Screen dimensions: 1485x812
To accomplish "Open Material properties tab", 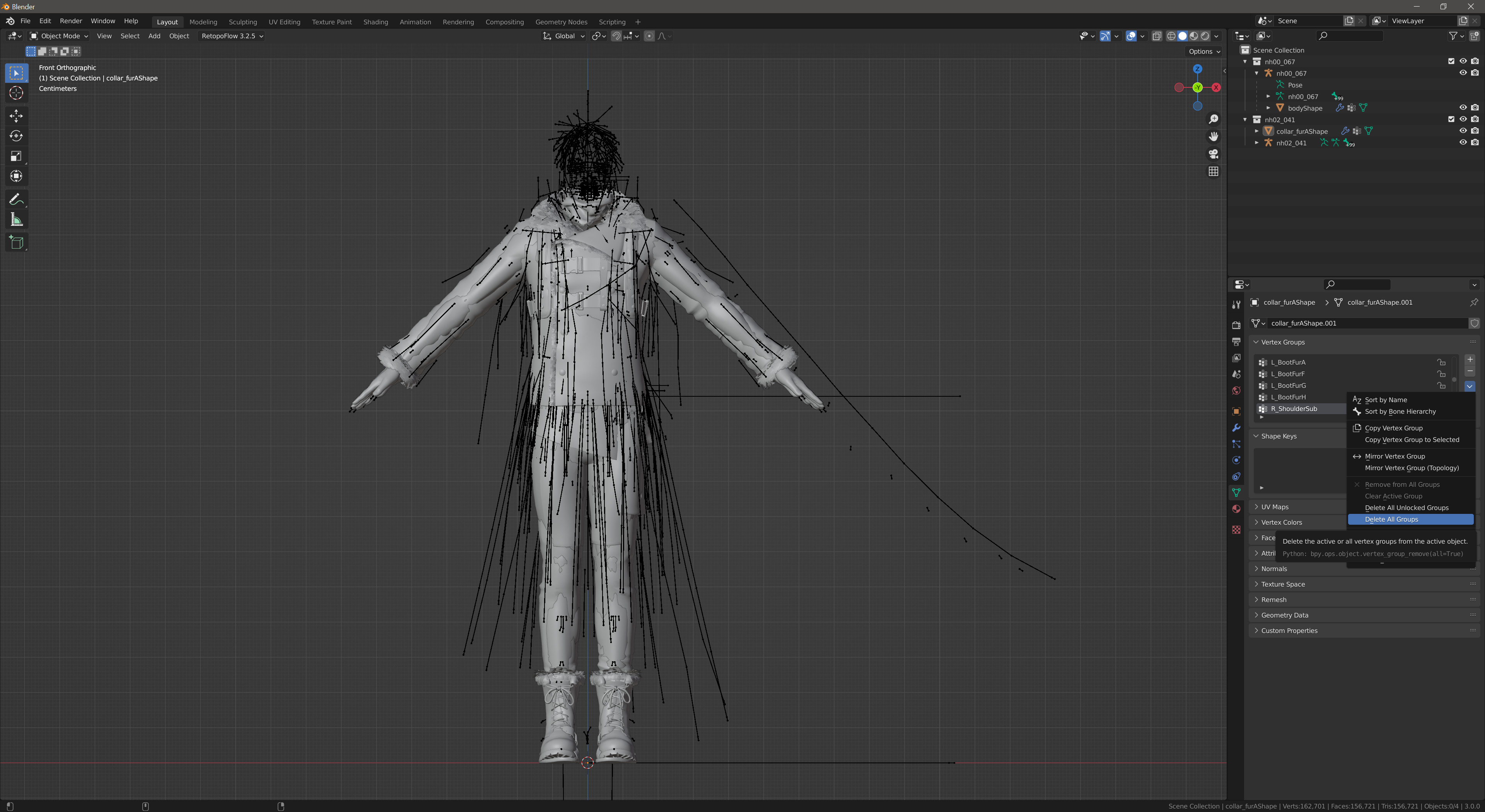I will (1236, 509).
